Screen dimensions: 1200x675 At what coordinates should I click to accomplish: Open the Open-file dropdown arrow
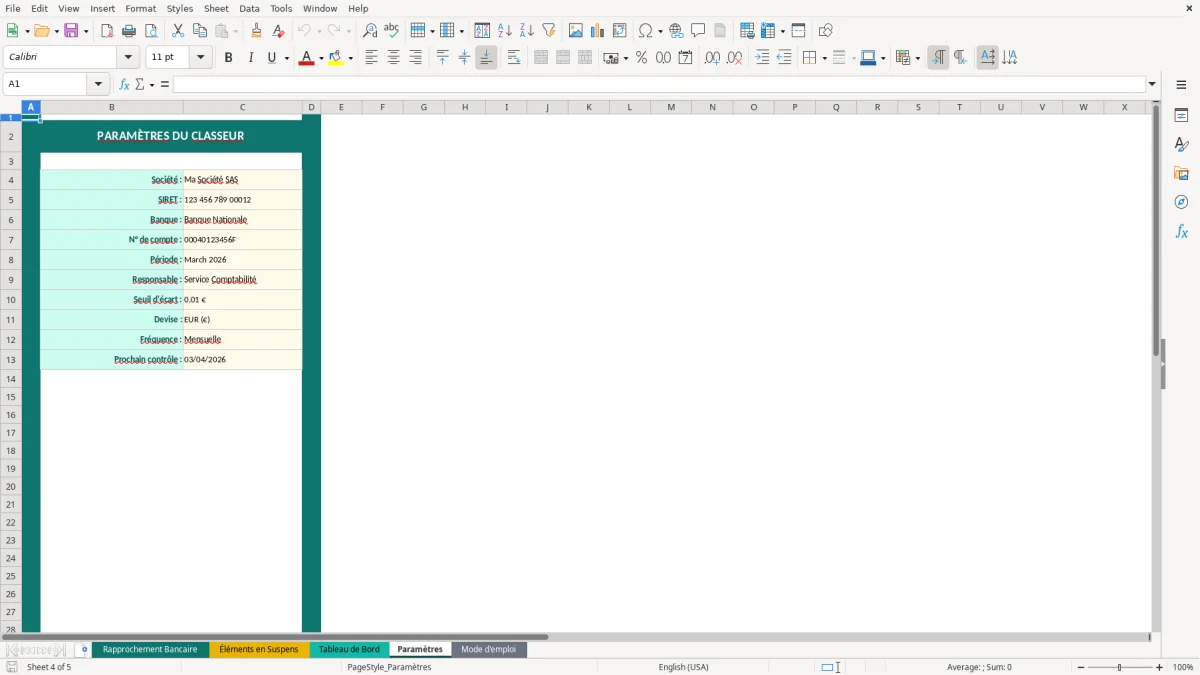point(54,31)
